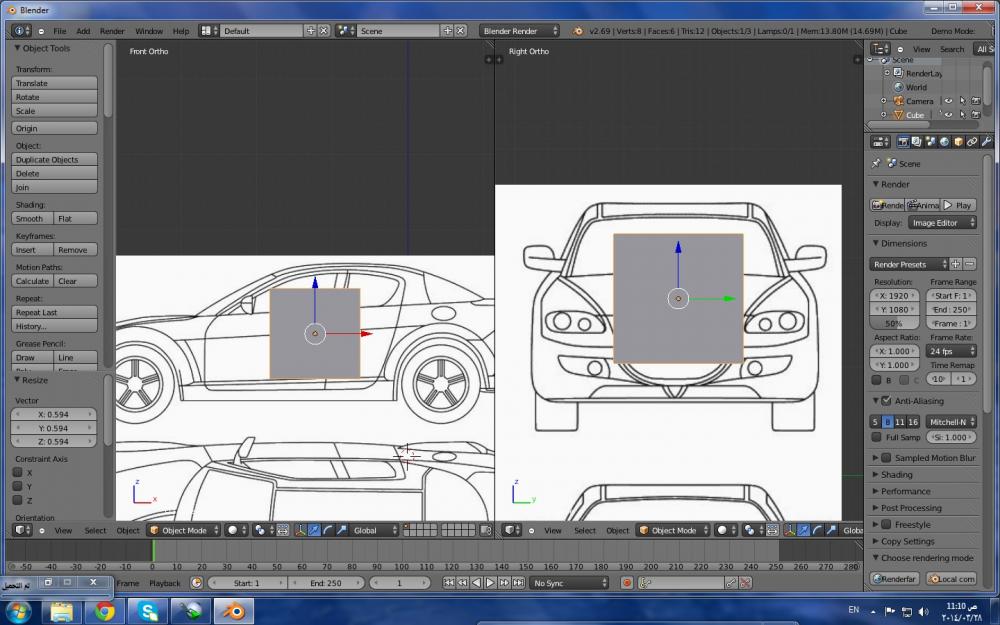Expand the Performance panel
This screenshot has height=625, width=1000.
coord(905,491)
